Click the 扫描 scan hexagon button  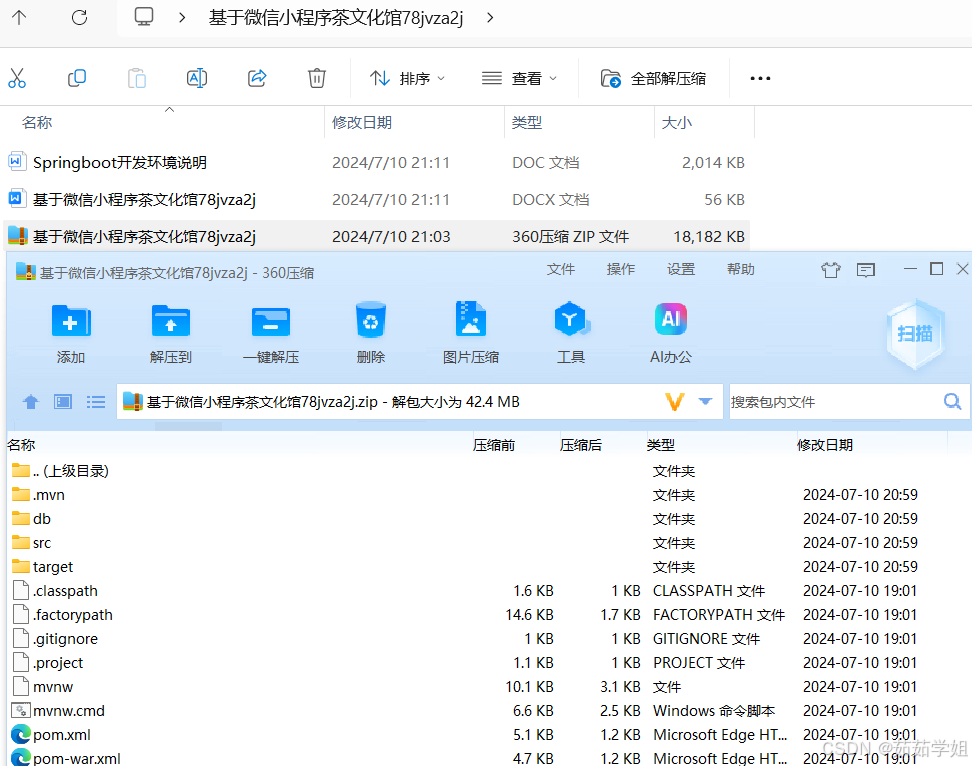click(915, 334)
